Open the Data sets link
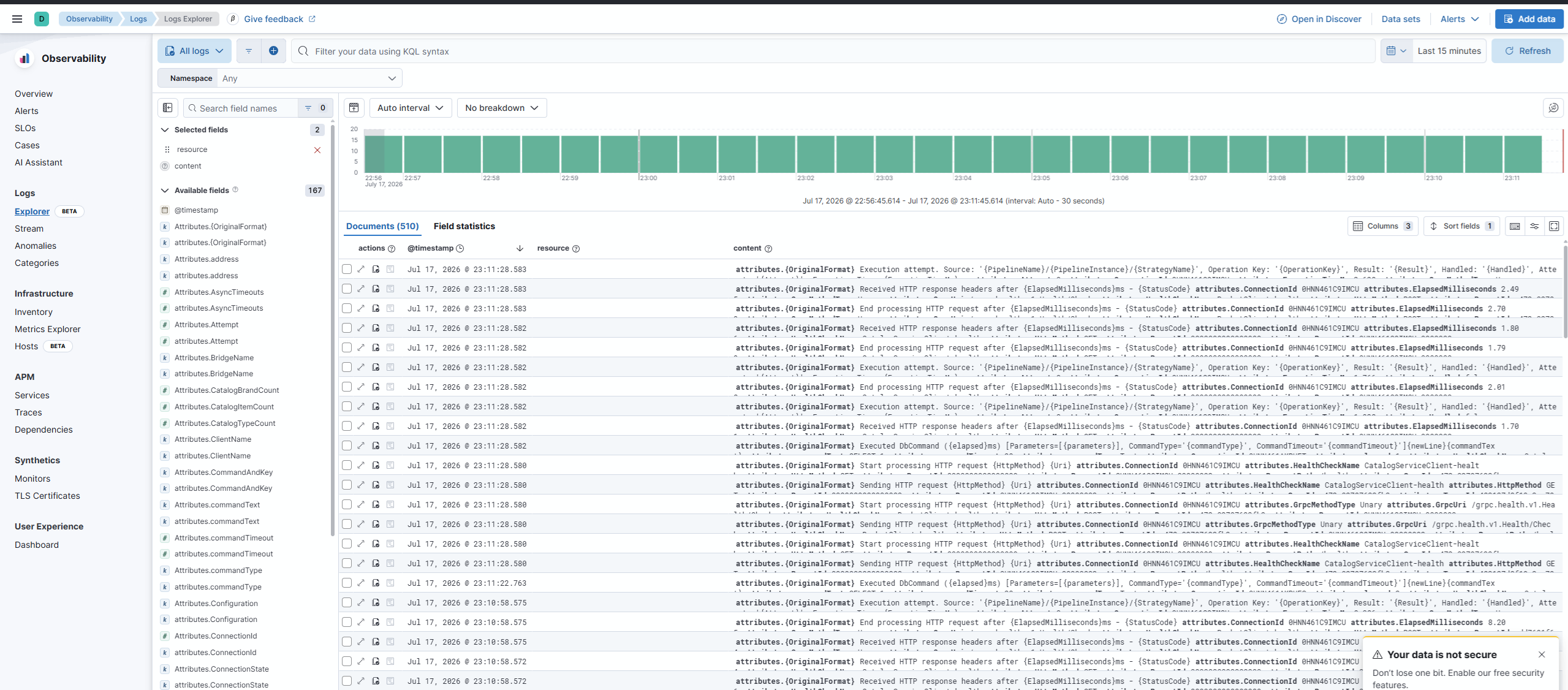 point(1400,19)
